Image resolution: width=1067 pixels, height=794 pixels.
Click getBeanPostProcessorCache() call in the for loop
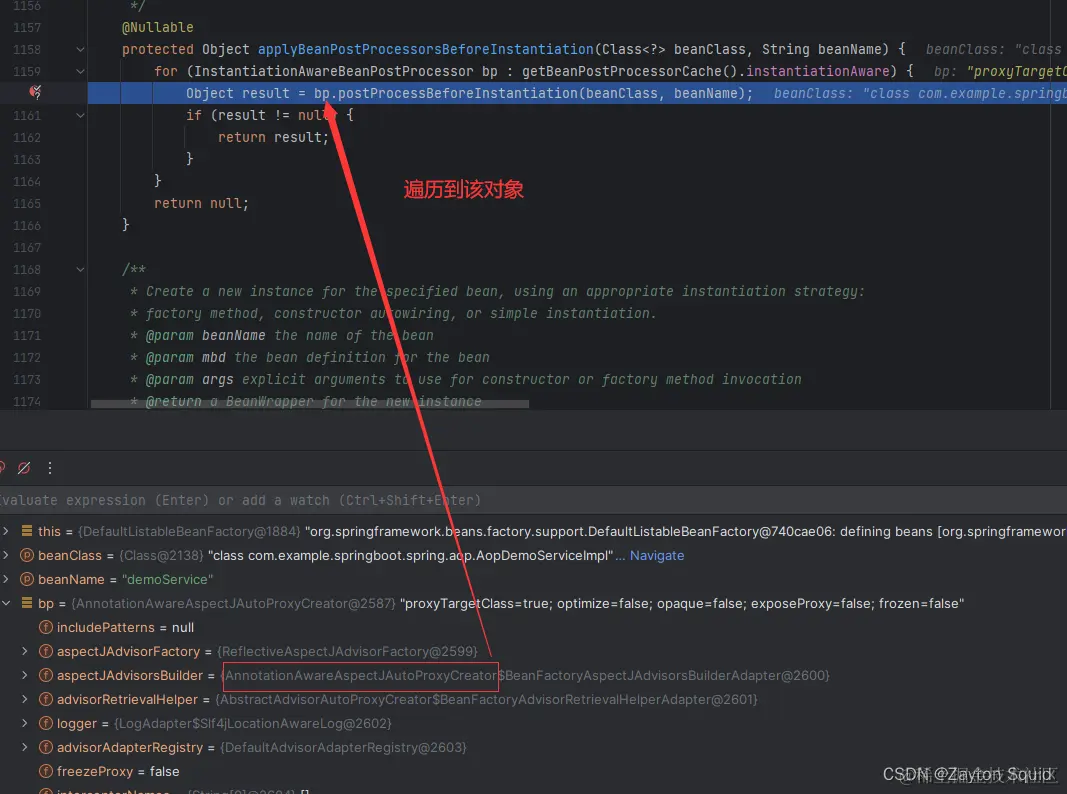pos(629,71)
